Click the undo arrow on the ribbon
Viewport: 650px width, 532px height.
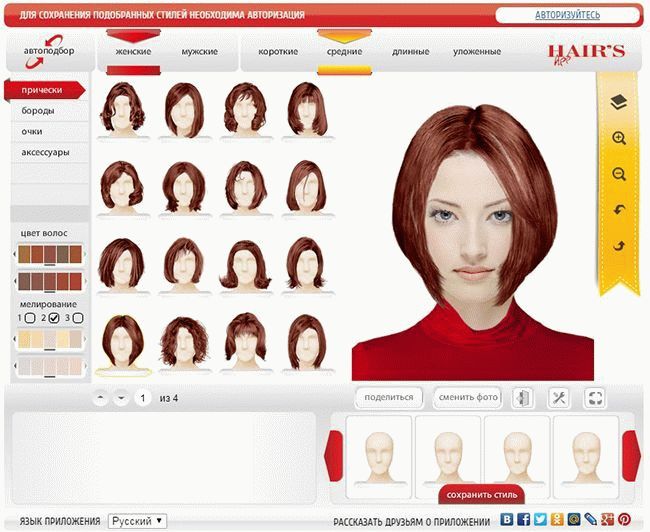[x=618, y=210]
